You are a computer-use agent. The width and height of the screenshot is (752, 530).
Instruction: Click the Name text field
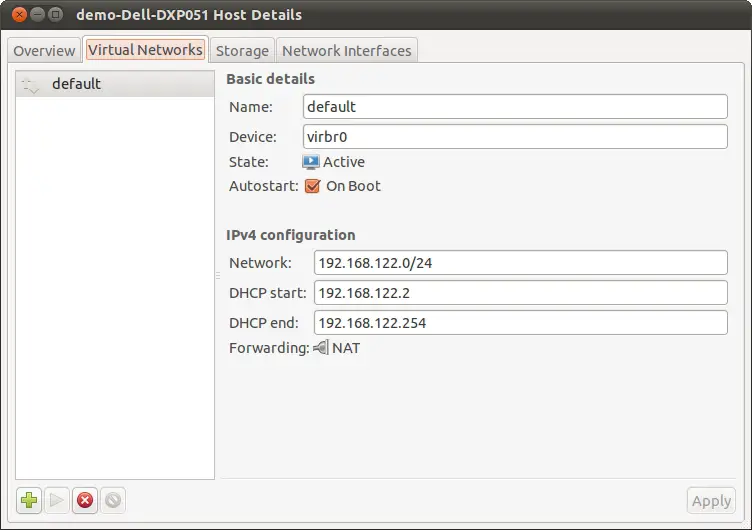point(514,106)
